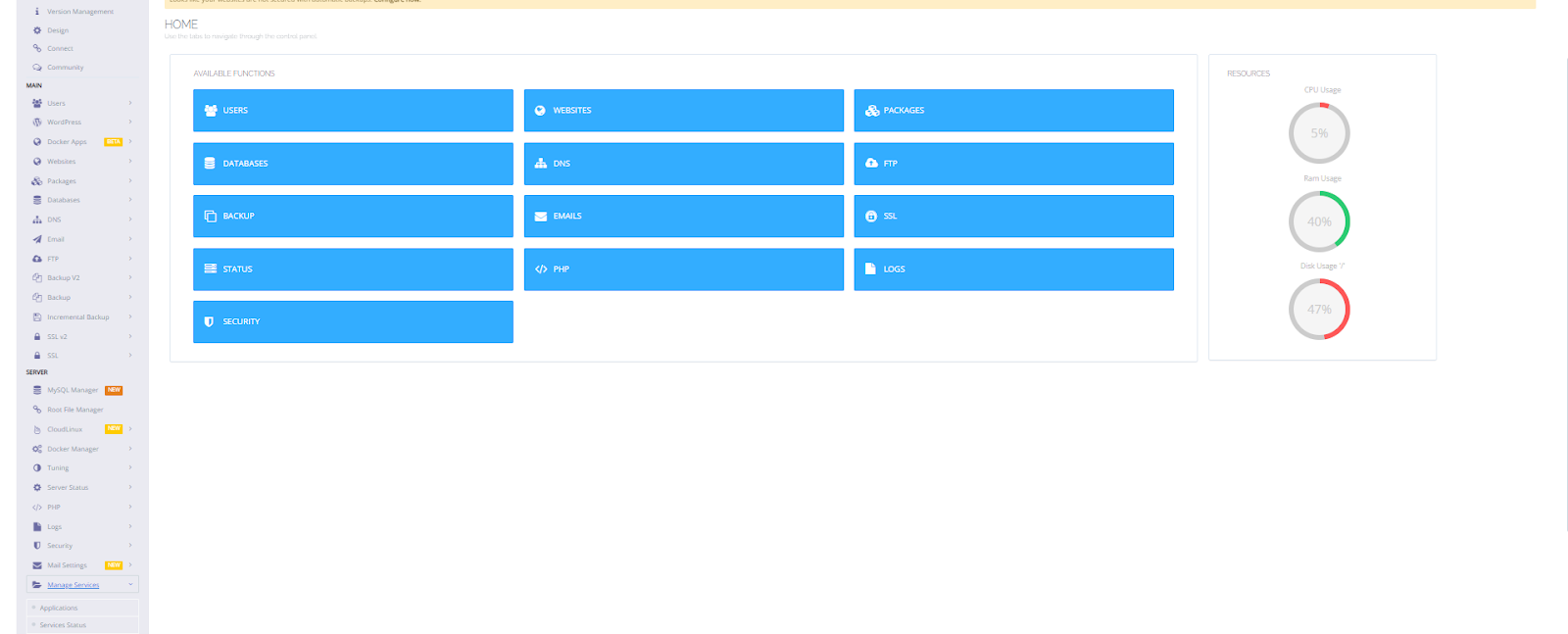Click the MySQL Manager database icon
The width and height of the screenshot is (1568, 634).
click(37, 390)
